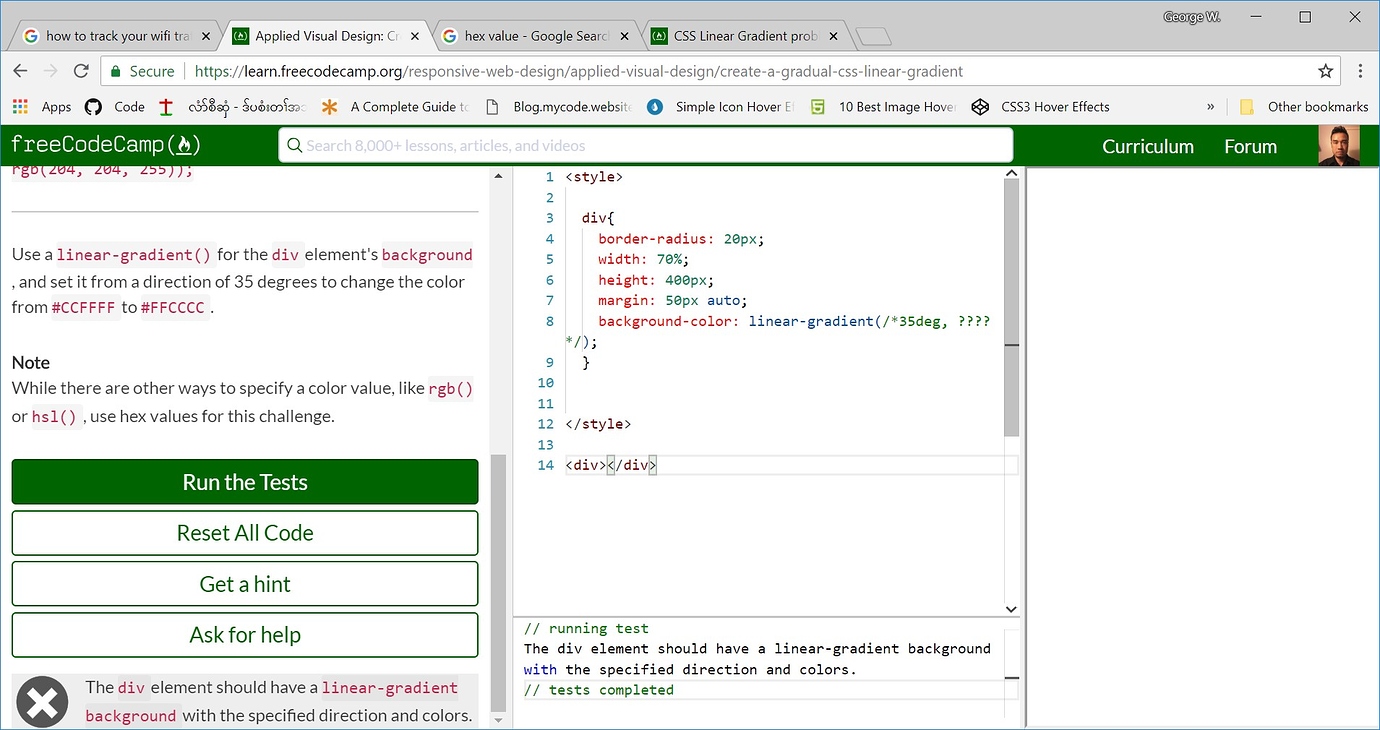Image resolution: width=1380 pixels, height=730 pixels.
Task: Open Chrome's three-dot menu
Action: pos(1361,71)
